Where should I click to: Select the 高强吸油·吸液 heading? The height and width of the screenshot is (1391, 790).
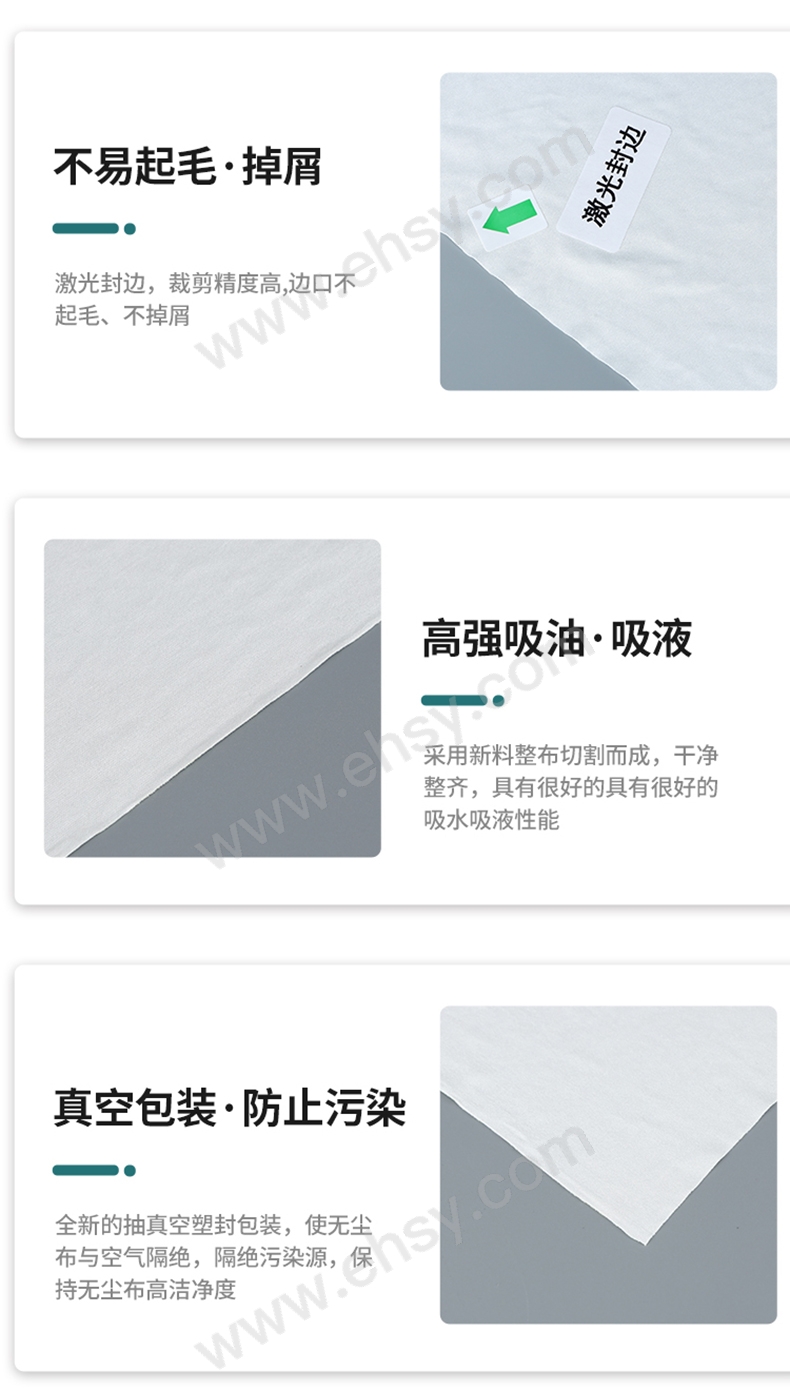pos(557,639)
